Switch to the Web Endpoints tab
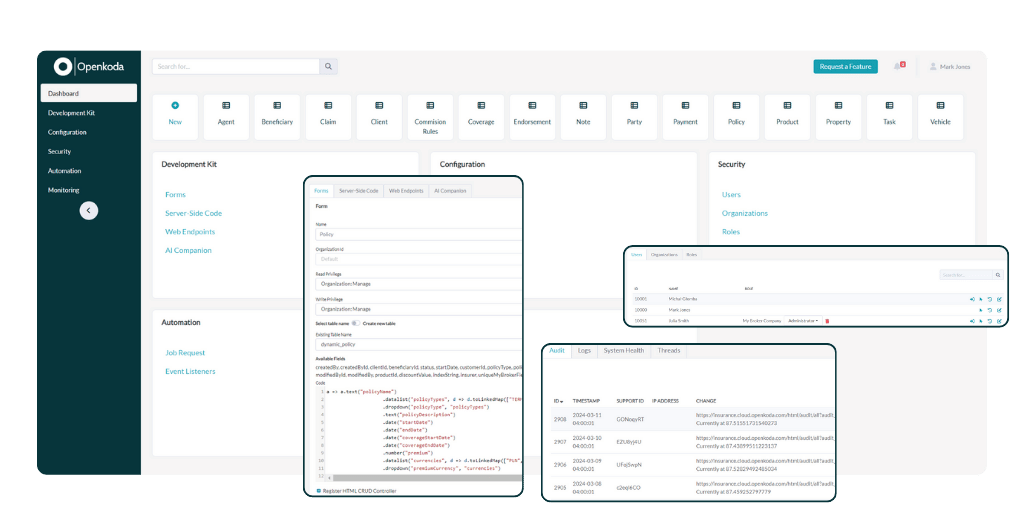1024x525 pixels. [406, 191]
